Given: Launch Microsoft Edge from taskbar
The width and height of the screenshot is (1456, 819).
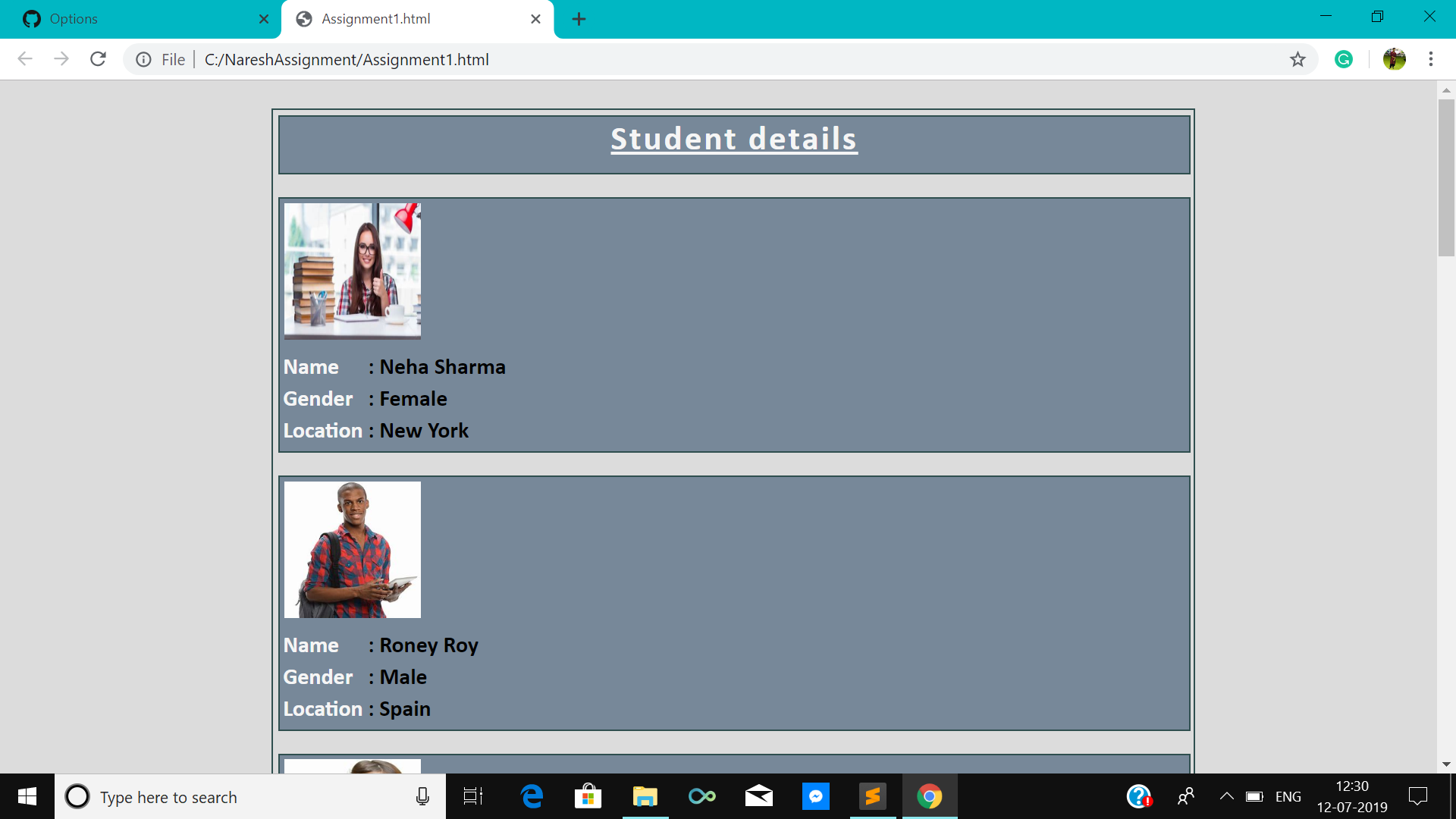Looking at the screenshot, I should point(532,796).
